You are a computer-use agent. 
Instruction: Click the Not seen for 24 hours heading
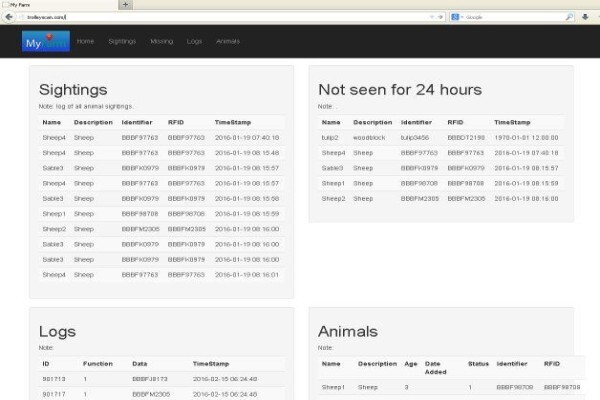[x=400, y=90]
